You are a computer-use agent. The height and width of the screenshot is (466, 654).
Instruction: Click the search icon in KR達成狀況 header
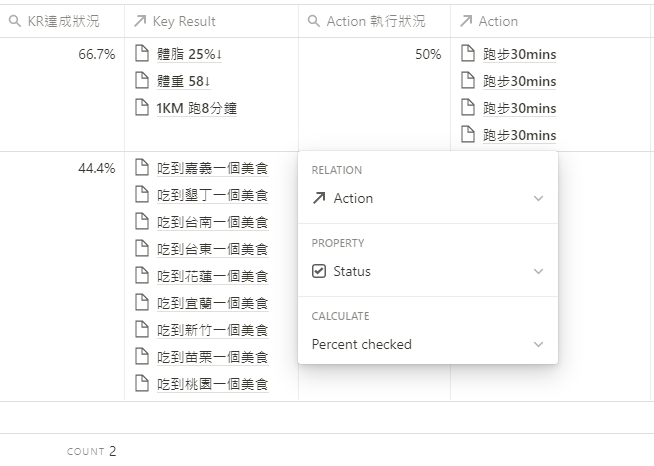15,21
